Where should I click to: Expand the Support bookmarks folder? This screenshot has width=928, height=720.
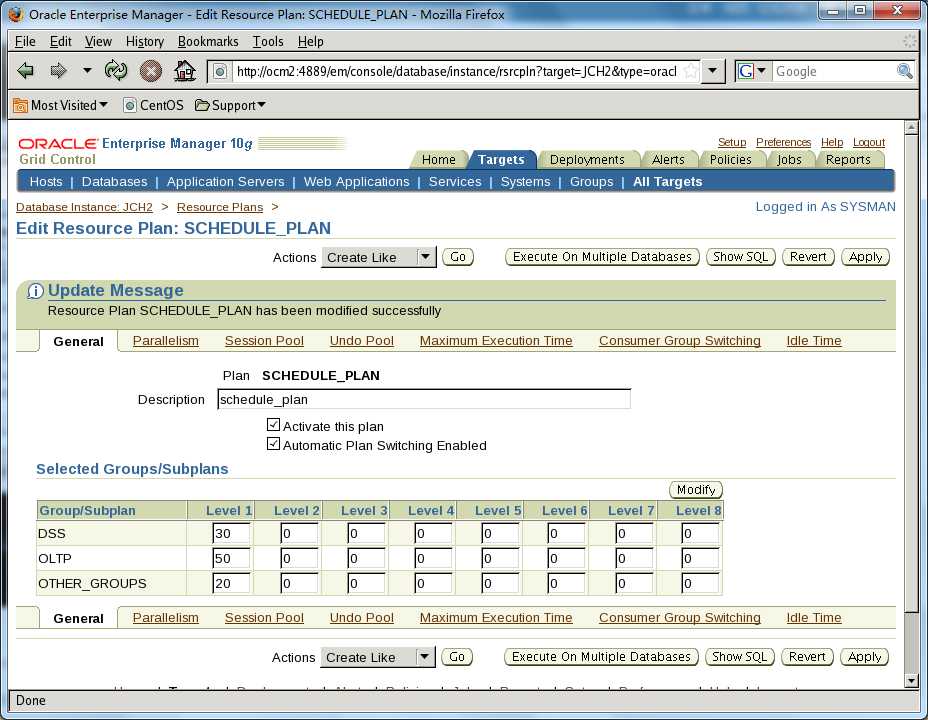click(230, 105)
